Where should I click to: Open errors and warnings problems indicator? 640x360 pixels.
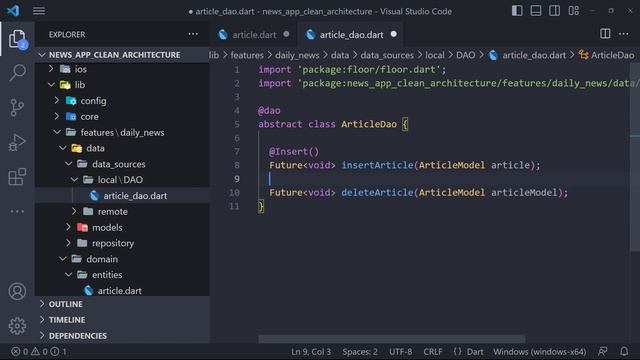(x=39, y=351)
